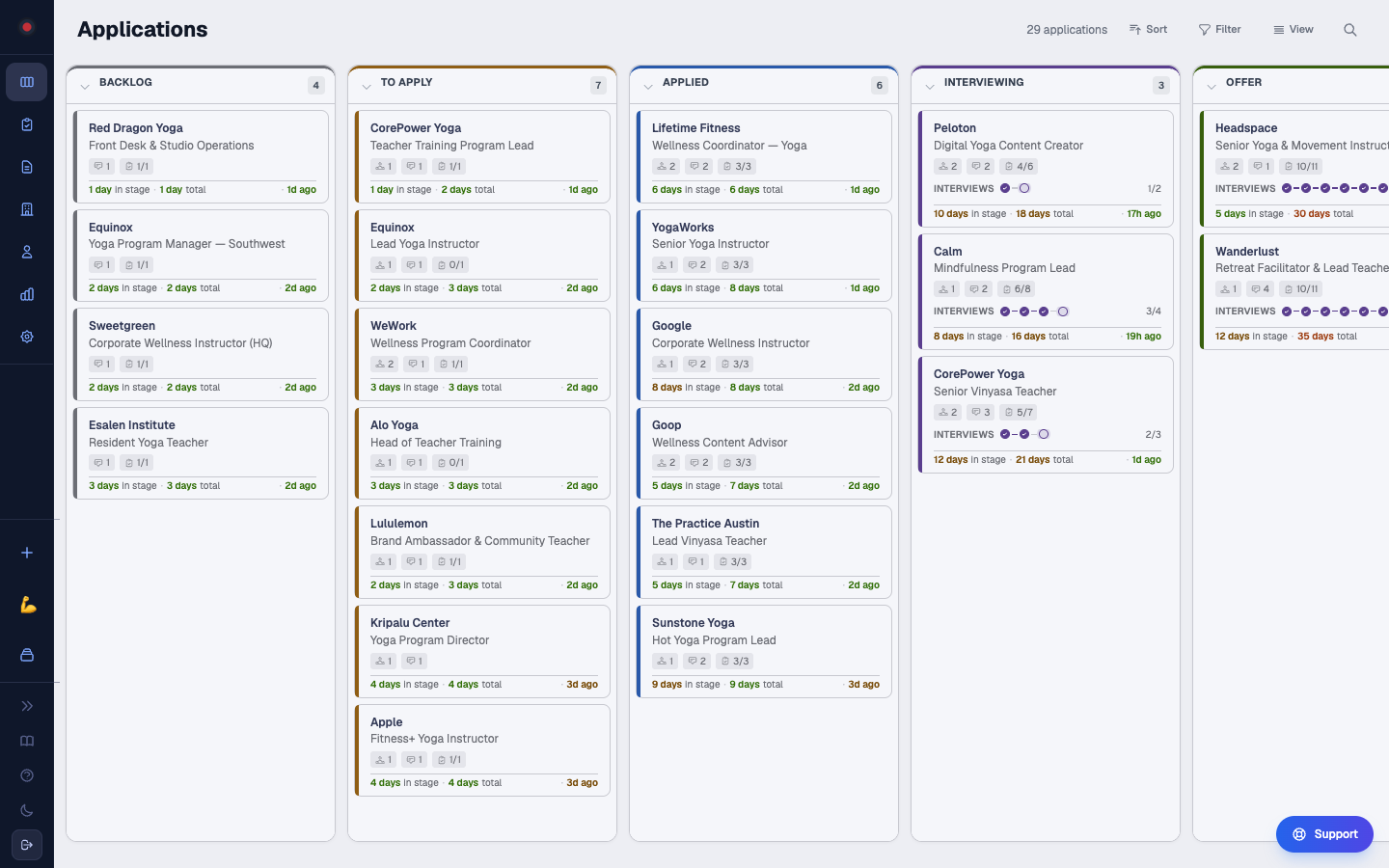Collapse the Offer column chevron

pos(1212,87)
